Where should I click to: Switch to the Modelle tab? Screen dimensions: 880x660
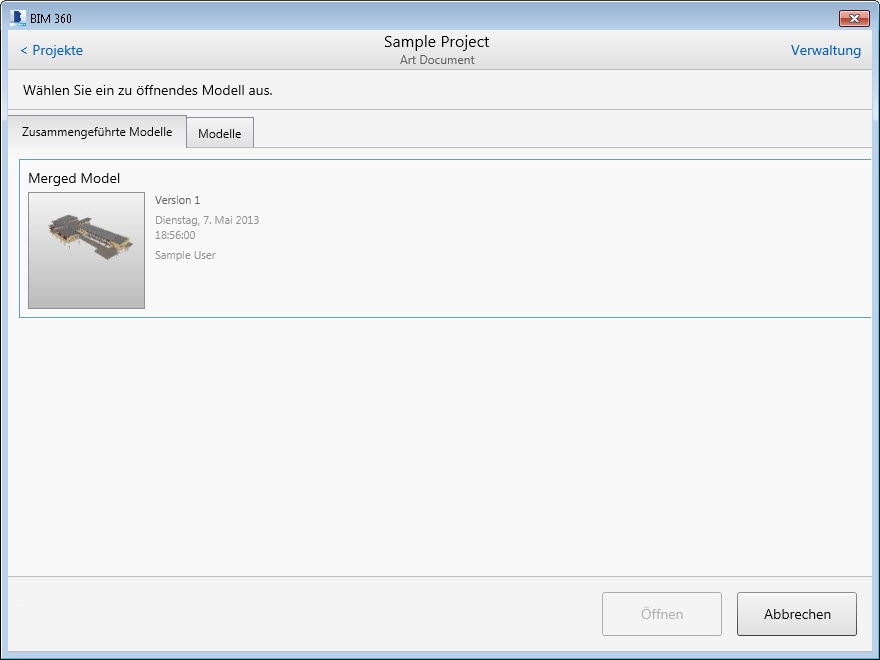pyautogui.click(x=219, y=134)
